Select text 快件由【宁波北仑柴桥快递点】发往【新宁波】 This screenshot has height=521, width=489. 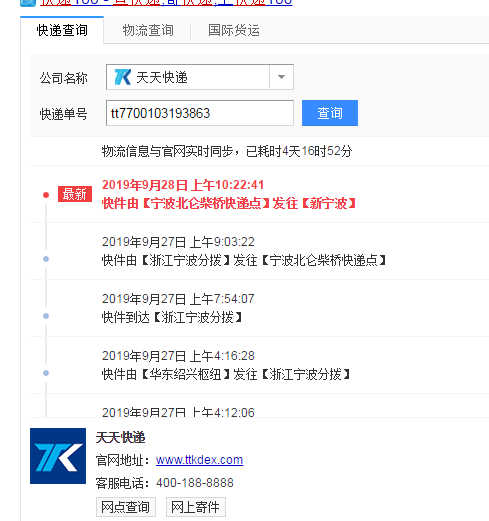point(229,203)
